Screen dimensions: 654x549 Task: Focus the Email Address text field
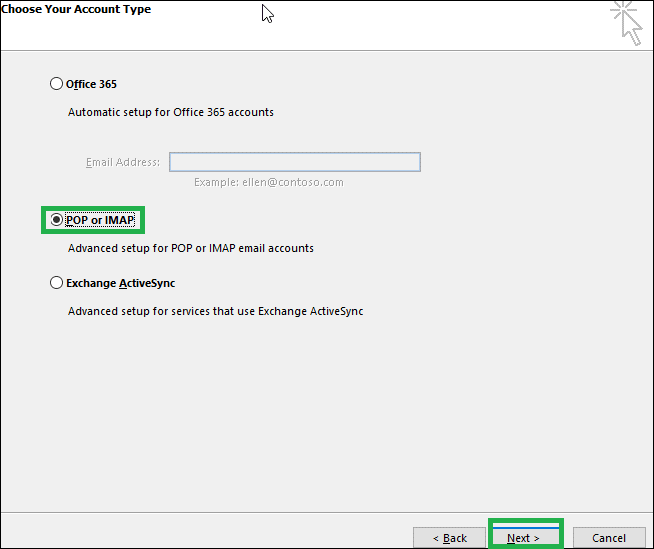(295, 162)
